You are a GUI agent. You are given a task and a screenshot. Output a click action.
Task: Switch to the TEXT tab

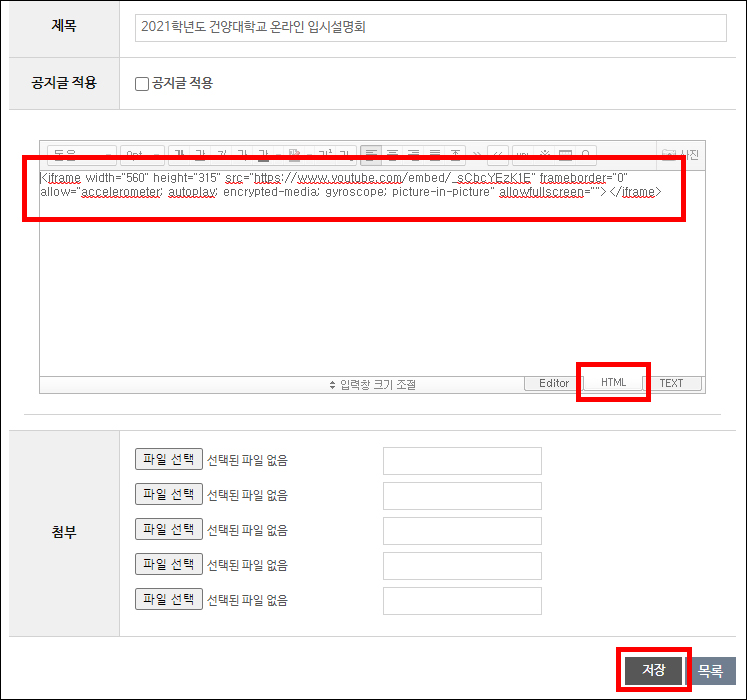click(671, 384)
